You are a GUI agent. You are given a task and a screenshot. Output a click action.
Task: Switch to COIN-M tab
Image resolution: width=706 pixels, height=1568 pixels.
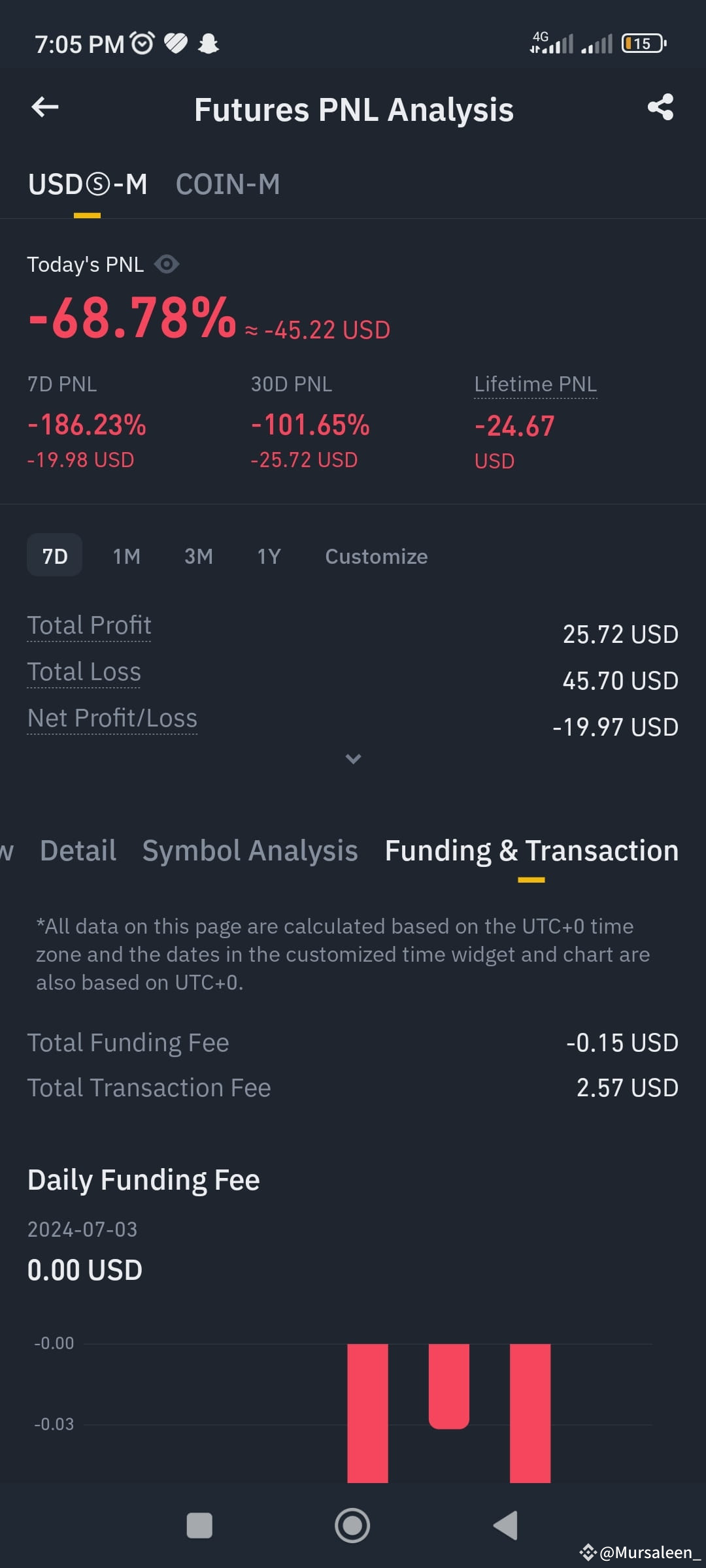point(227,184)
